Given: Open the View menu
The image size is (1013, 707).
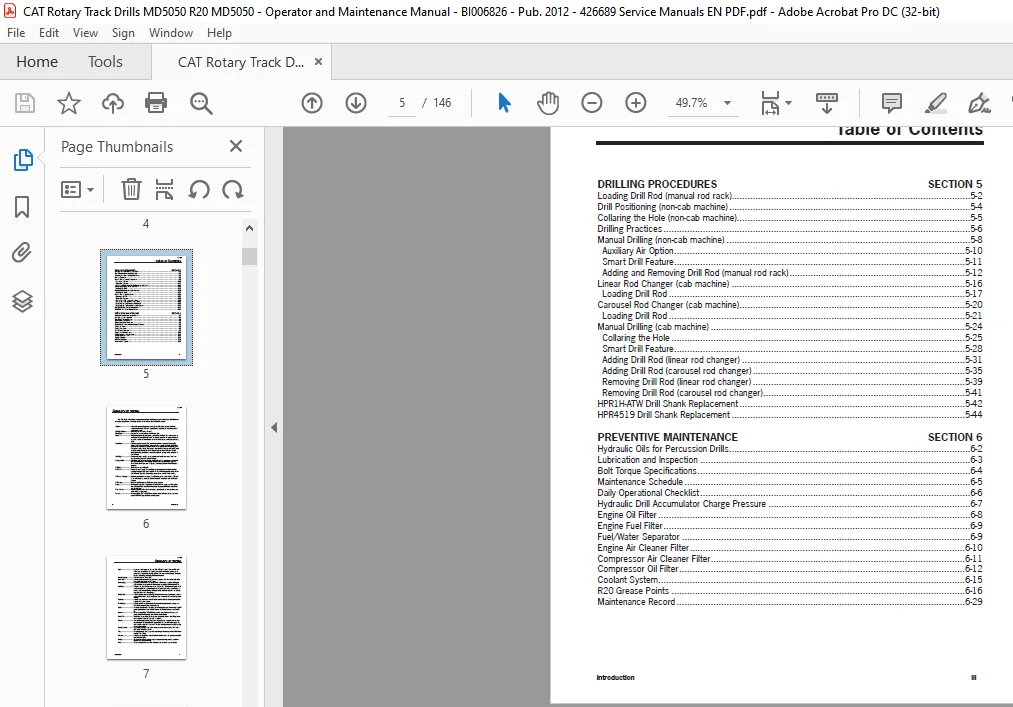Looking at the screenshot, I should [x=85, y=32].
